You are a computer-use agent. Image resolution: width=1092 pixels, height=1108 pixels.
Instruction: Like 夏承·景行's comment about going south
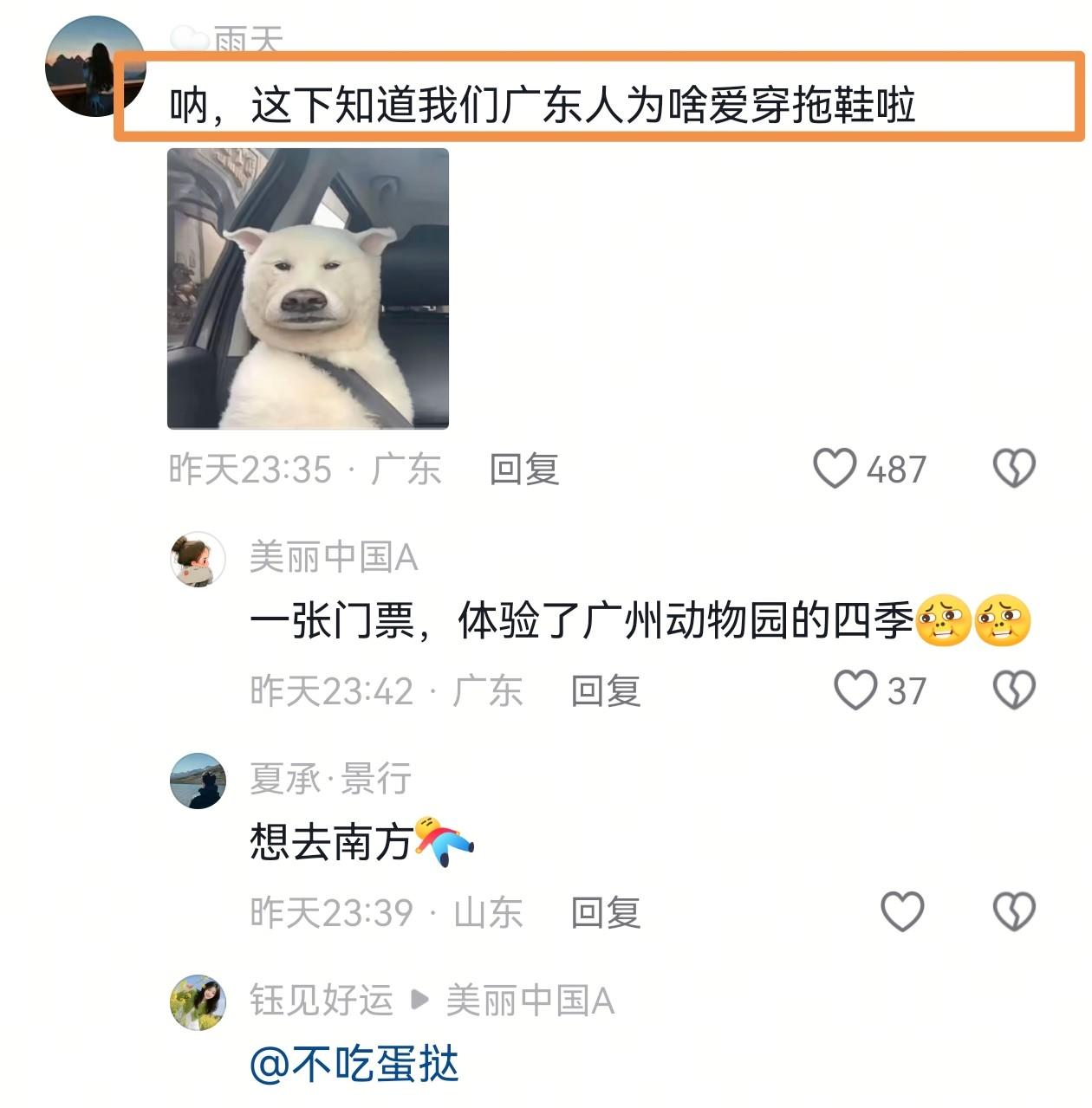pos(902,911)
